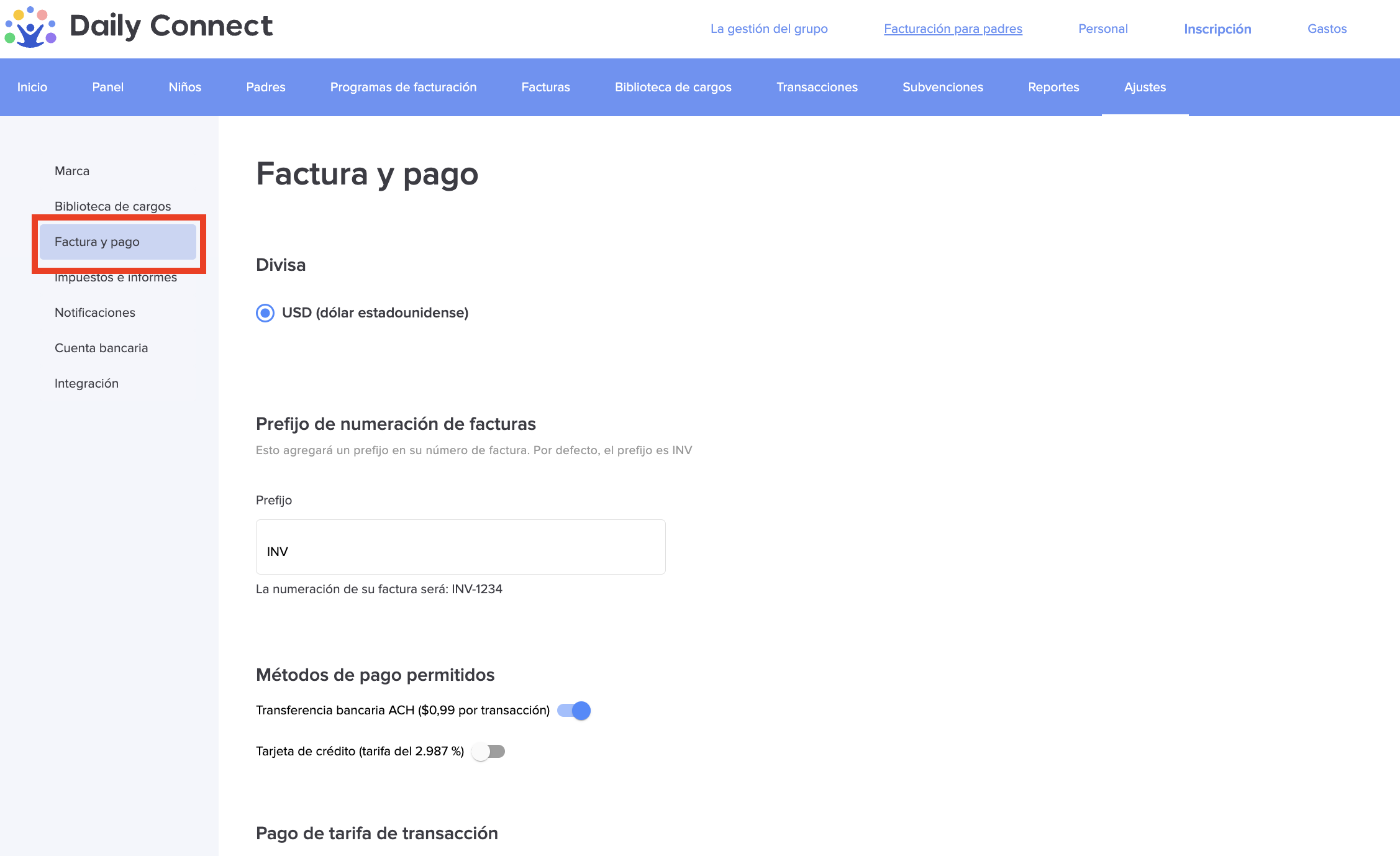Disable the ACH bank transfer toggle
Image resolution: width=1400 pixels, height=856 pixels.
pos(574,711)
